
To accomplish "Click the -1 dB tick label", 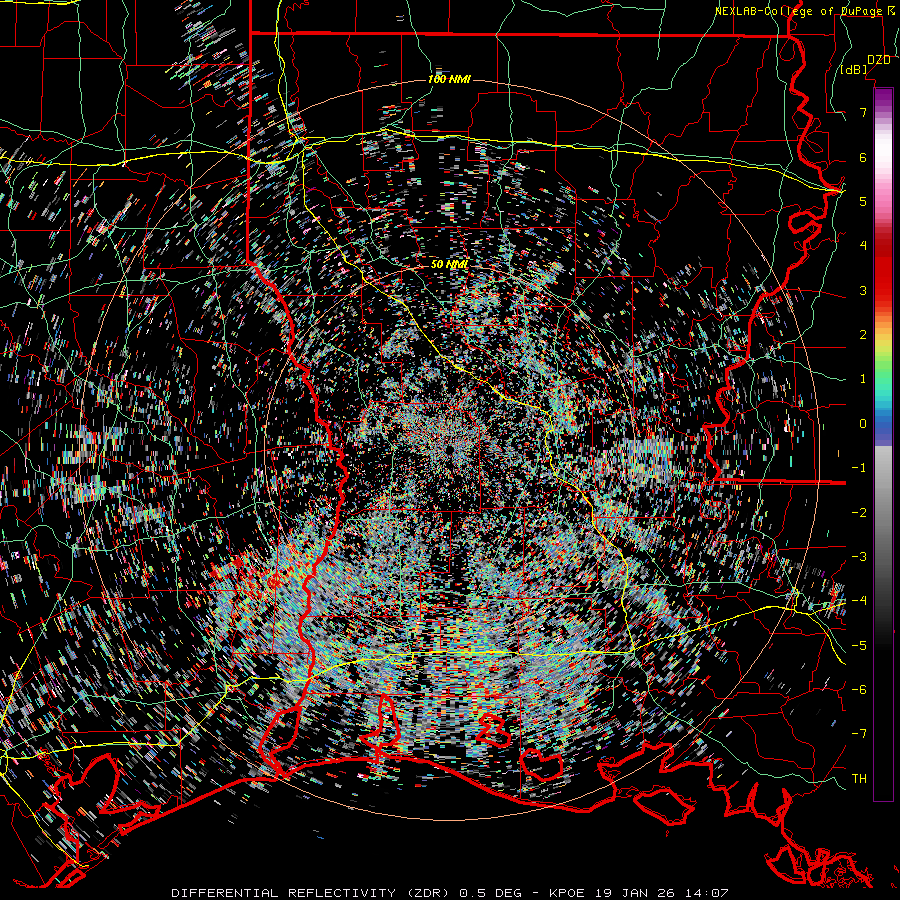I will [x=859, y=468].
